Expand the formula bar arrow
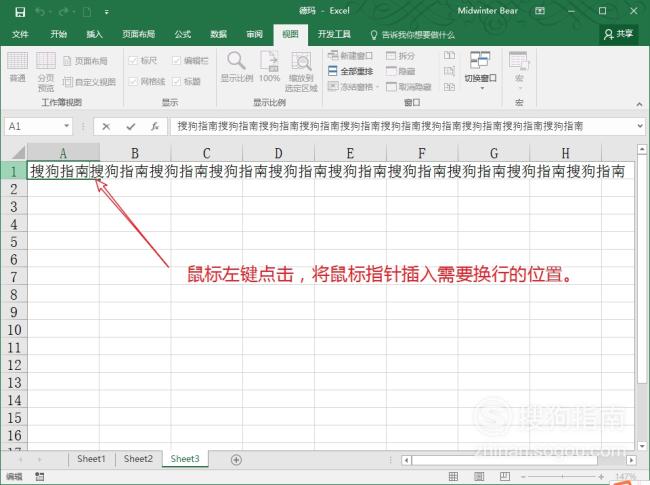 pos(640,126)
